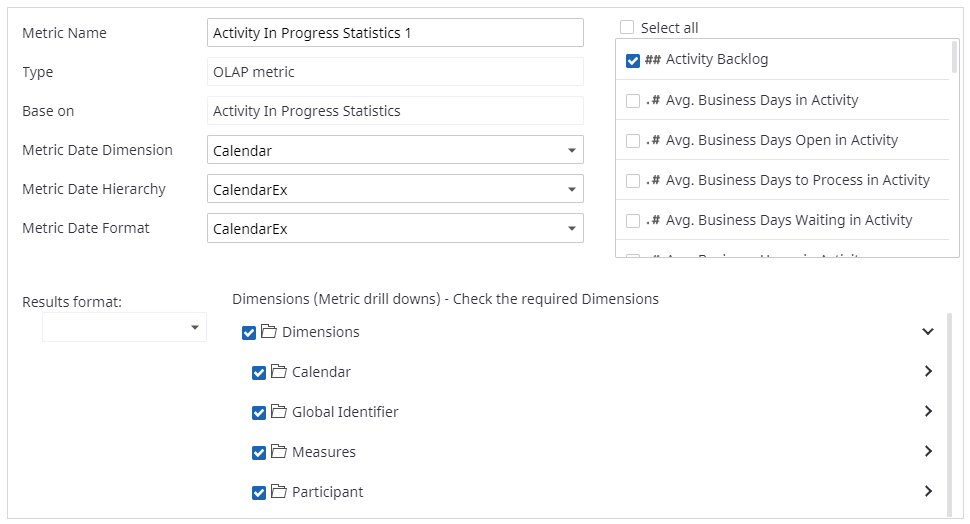Click the ## icon beside Activity Backlog
The image size is (970, 524).
coord(653,60)
